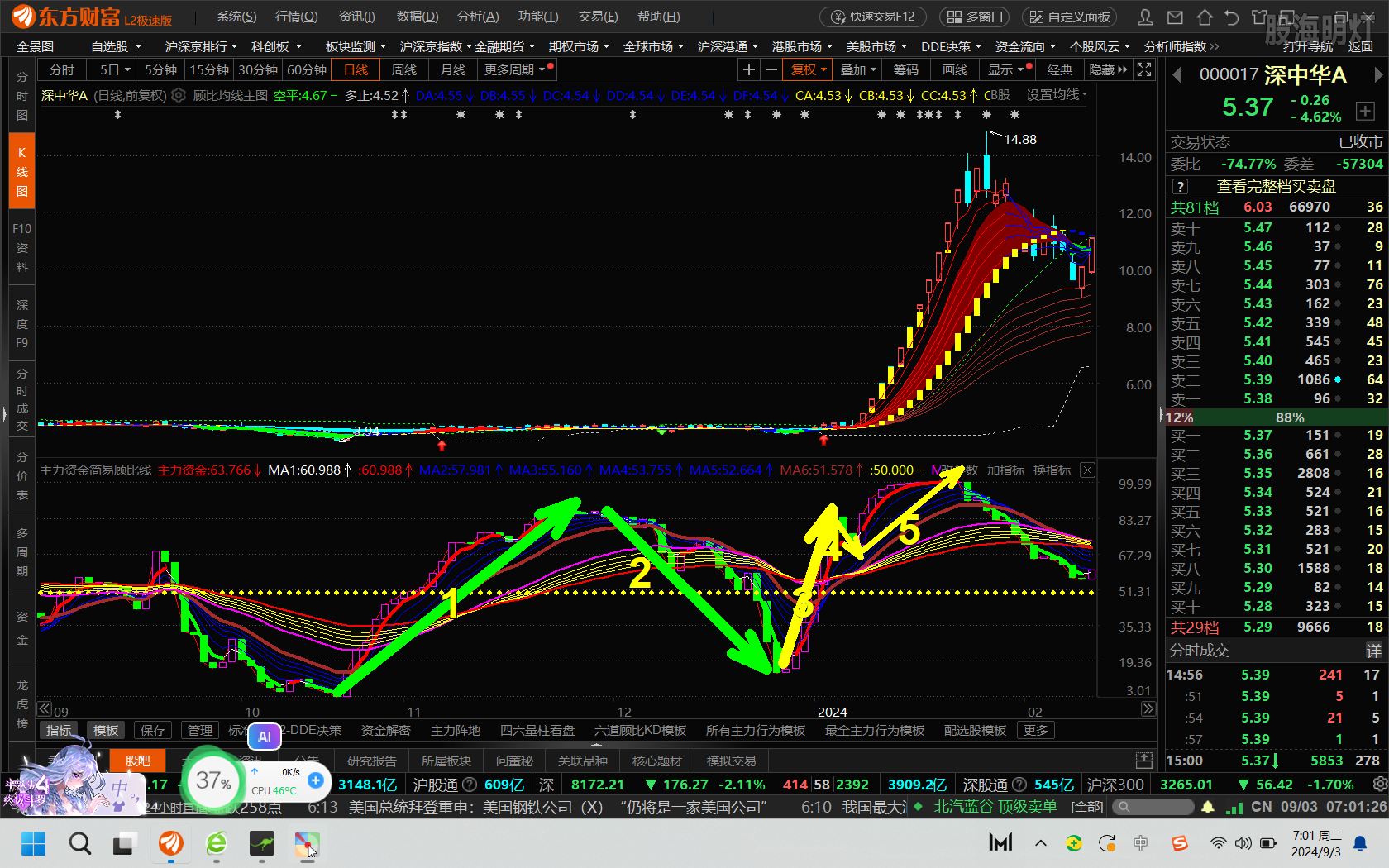This screenshot has height=868, width=1389.
Task: Close the indicator sub-chart panel
Action: [x=1087, y=470]
